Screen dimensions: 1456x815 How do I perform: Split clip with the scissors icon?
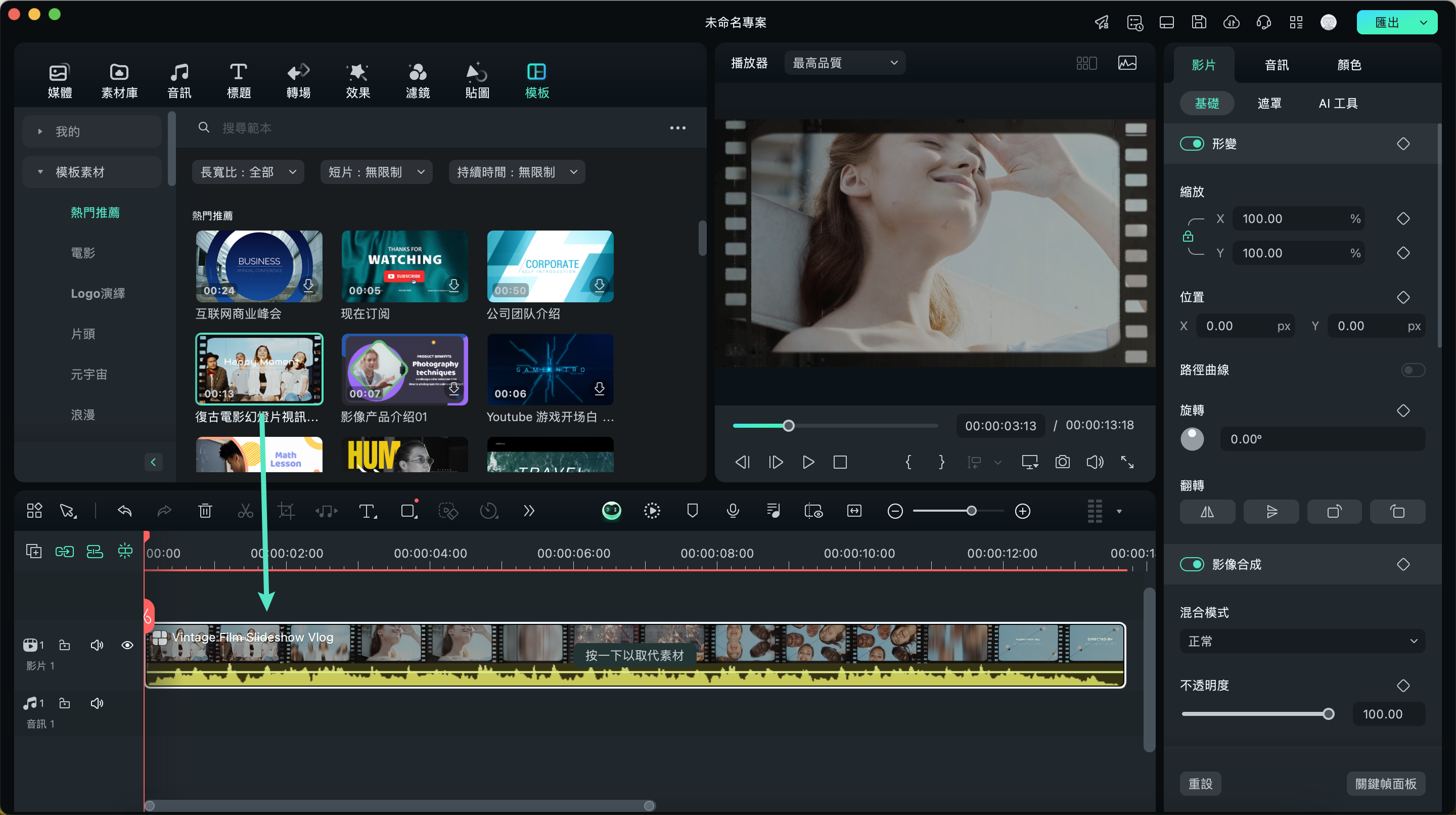coord(245,511)
